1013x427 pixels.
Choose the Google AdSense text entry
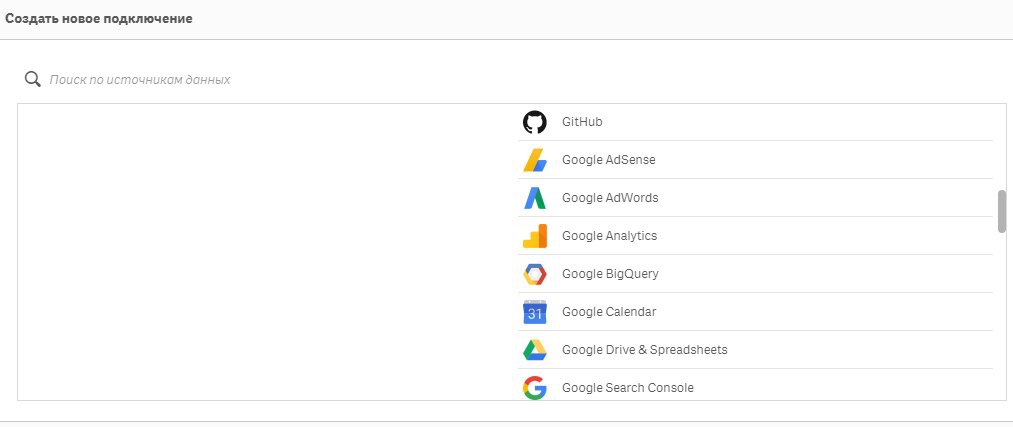(x=609, y=160)
